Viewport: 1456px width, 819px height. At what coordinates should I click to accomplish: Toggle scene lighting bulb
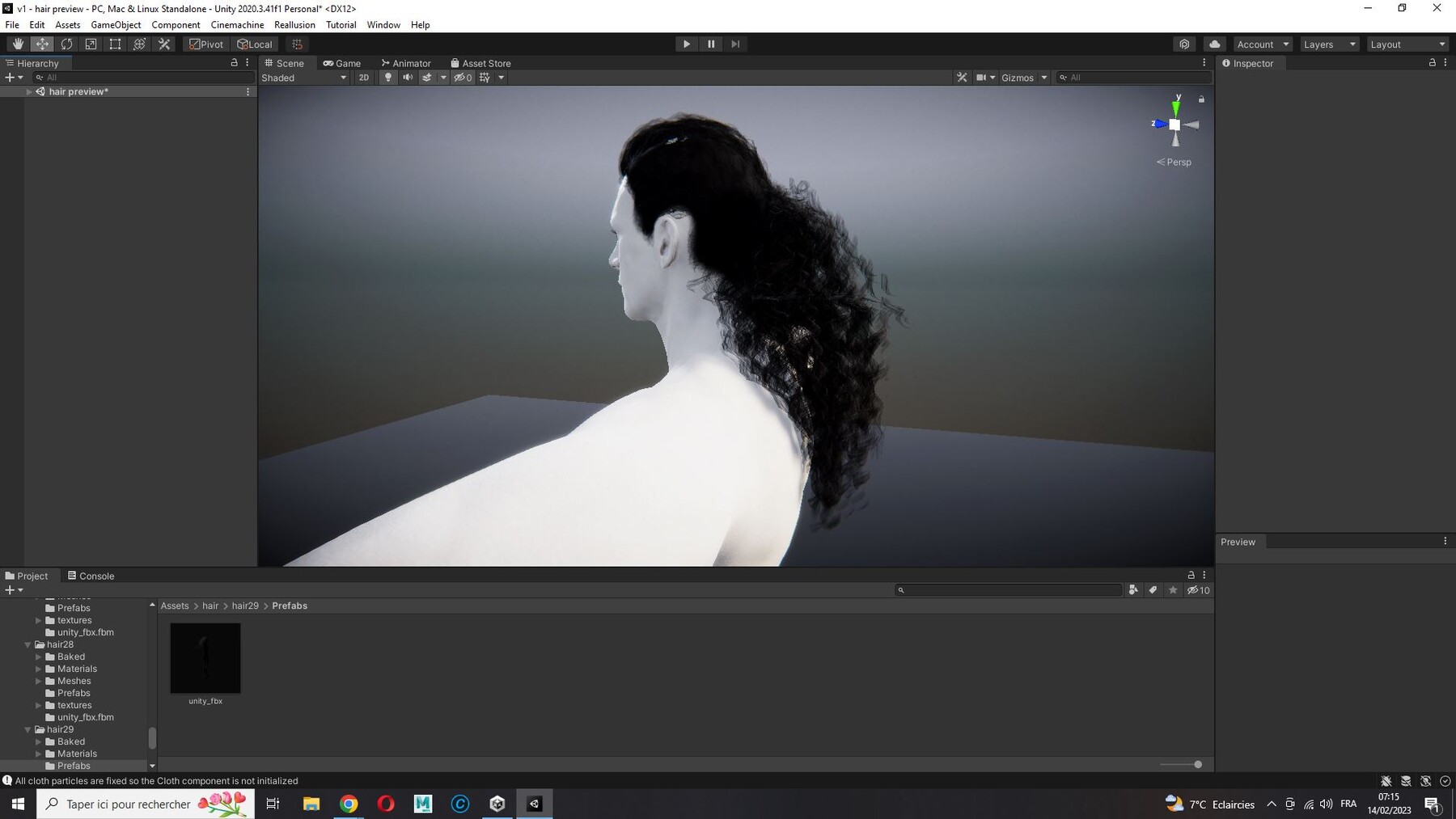pyautogui.click(x=388, y=78)
